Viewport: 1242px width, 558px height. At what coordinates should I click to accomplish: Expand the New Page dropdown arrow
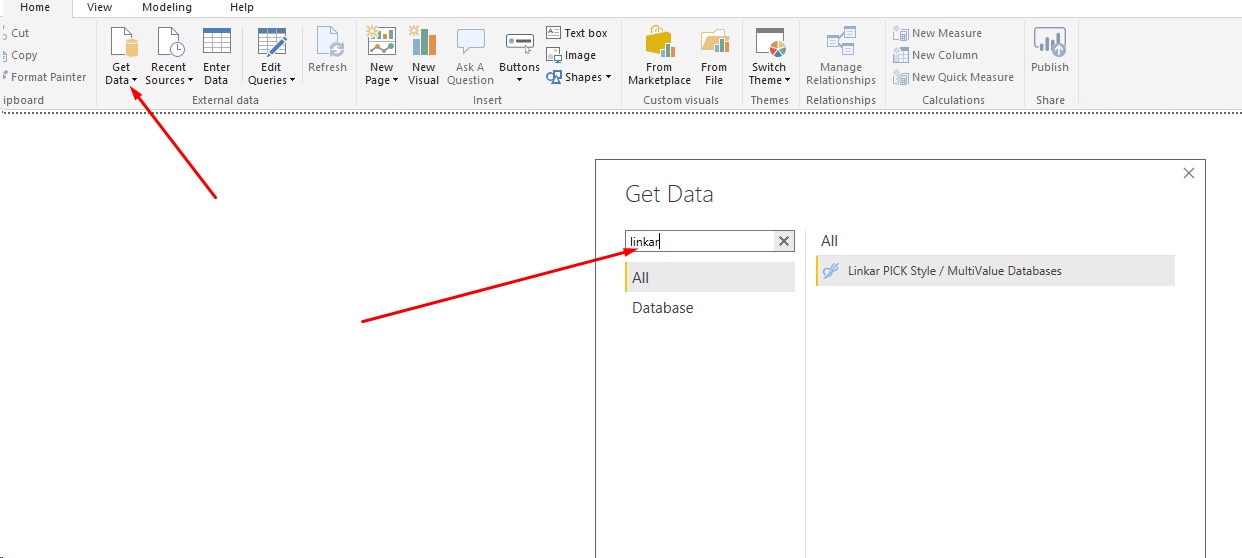click(x=395, y=81)
